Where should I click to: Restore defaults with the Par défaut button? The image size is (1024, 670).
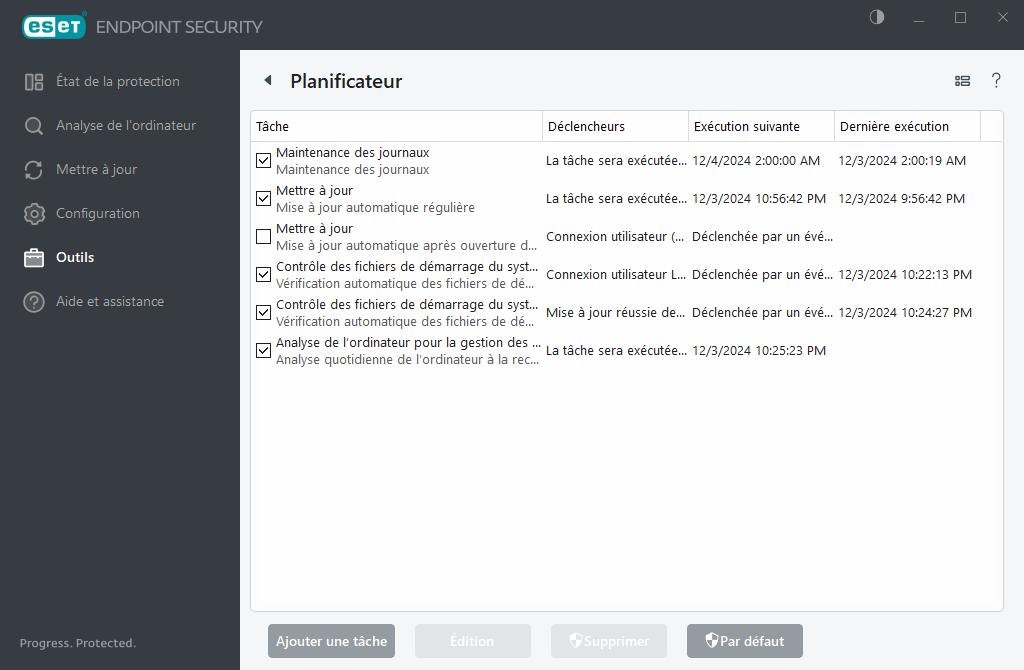coord(744,641)
